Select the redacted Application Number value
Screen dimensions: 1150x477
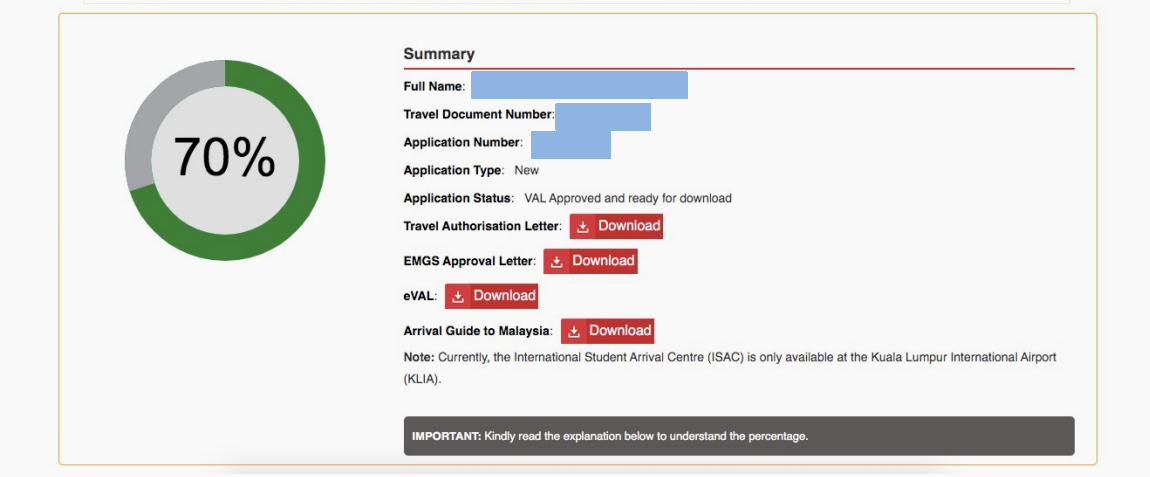[x=570, y=144]
